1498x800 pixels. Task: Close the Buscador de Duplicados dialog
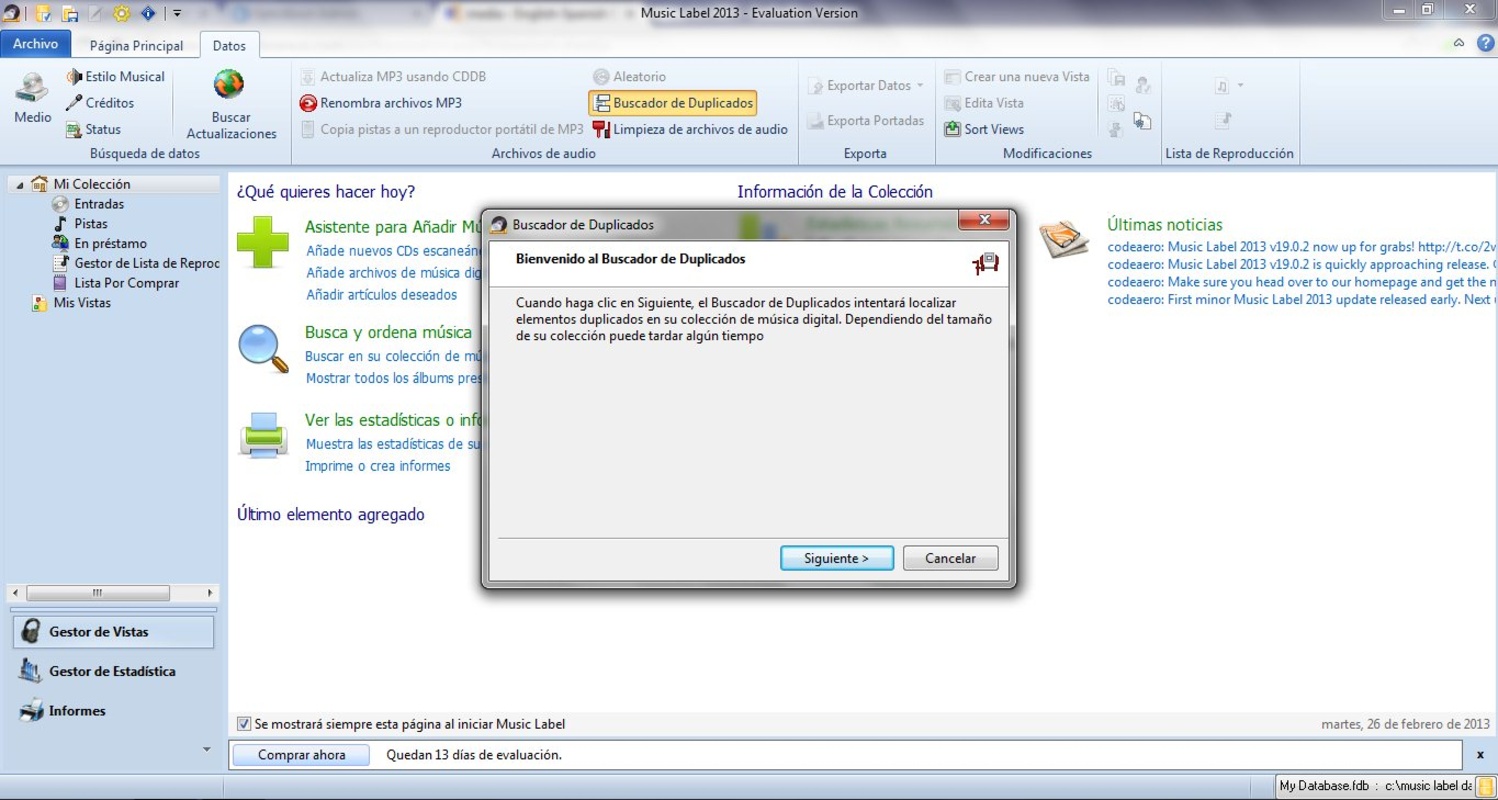click(x=984, y=220)
